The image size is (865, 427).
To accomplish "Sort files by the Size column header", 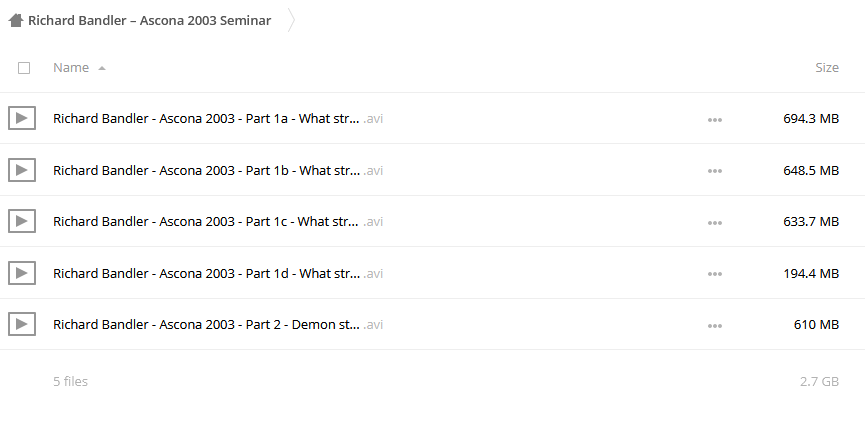I will click(827, 67).
